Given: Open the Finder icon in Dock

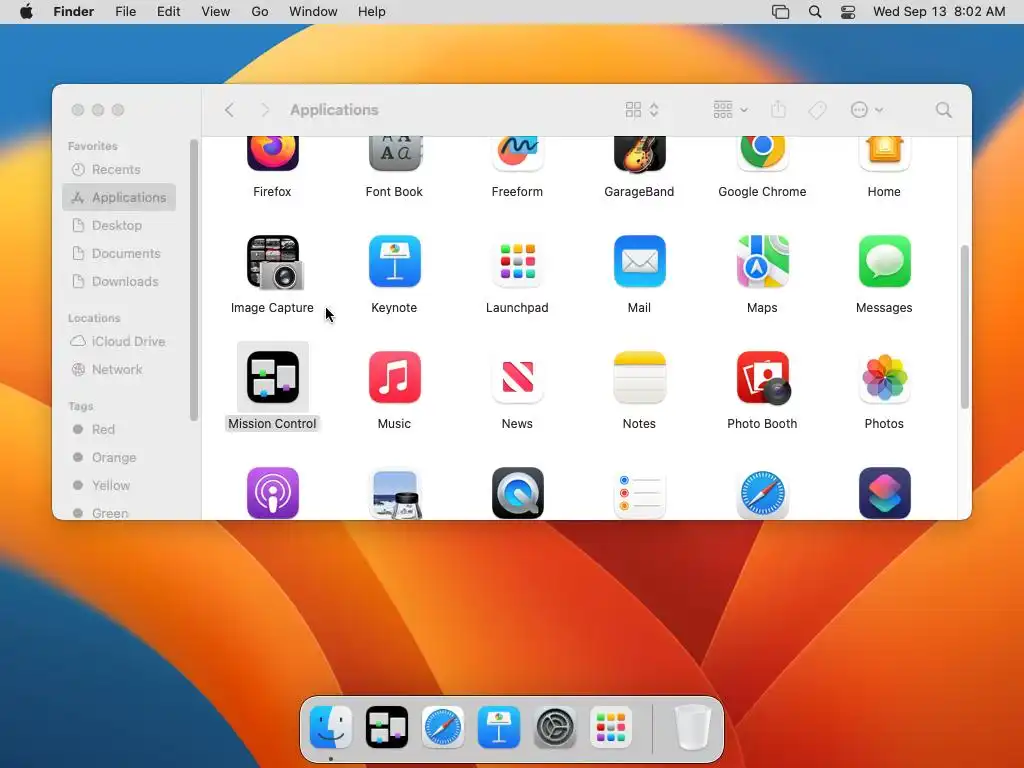Looking at the screenshot, I should pos(331,727).
